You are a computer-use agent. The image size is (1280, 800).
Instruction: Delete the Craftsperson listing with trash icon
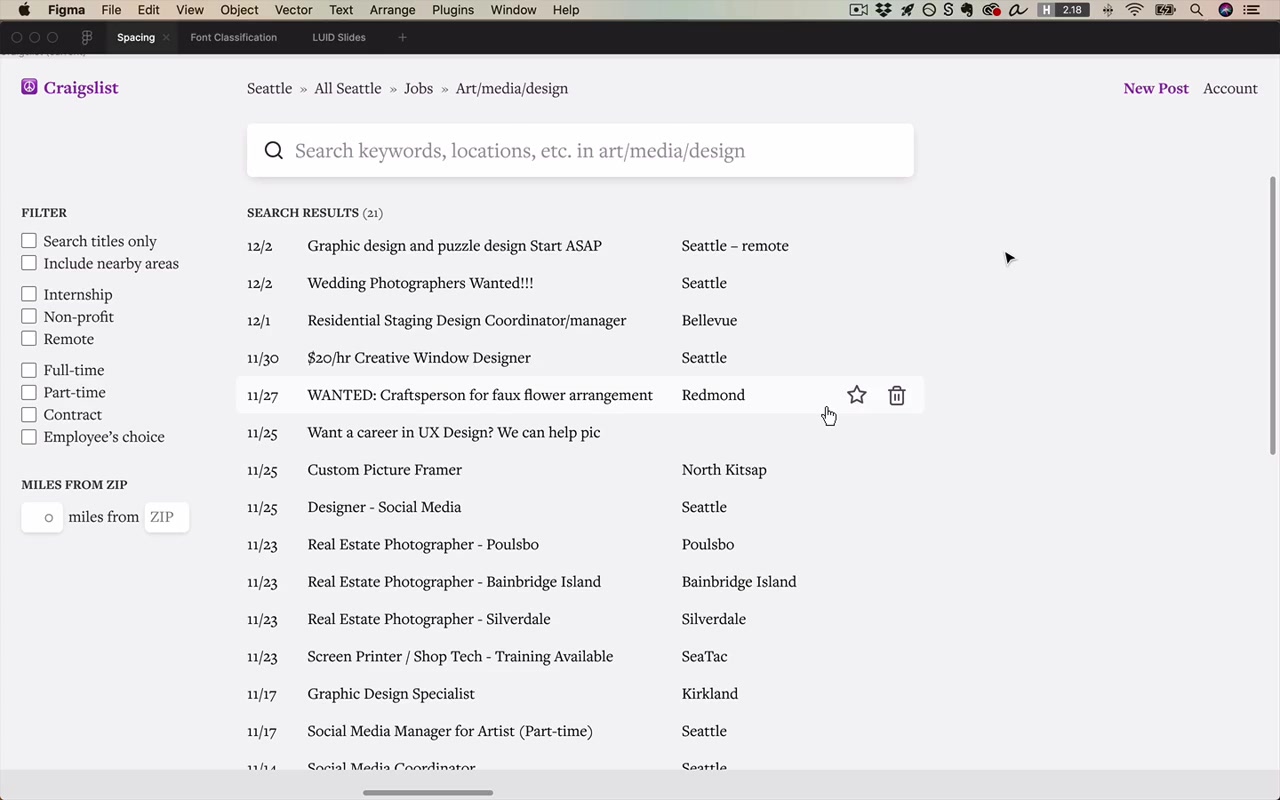[x=897, y=395]
